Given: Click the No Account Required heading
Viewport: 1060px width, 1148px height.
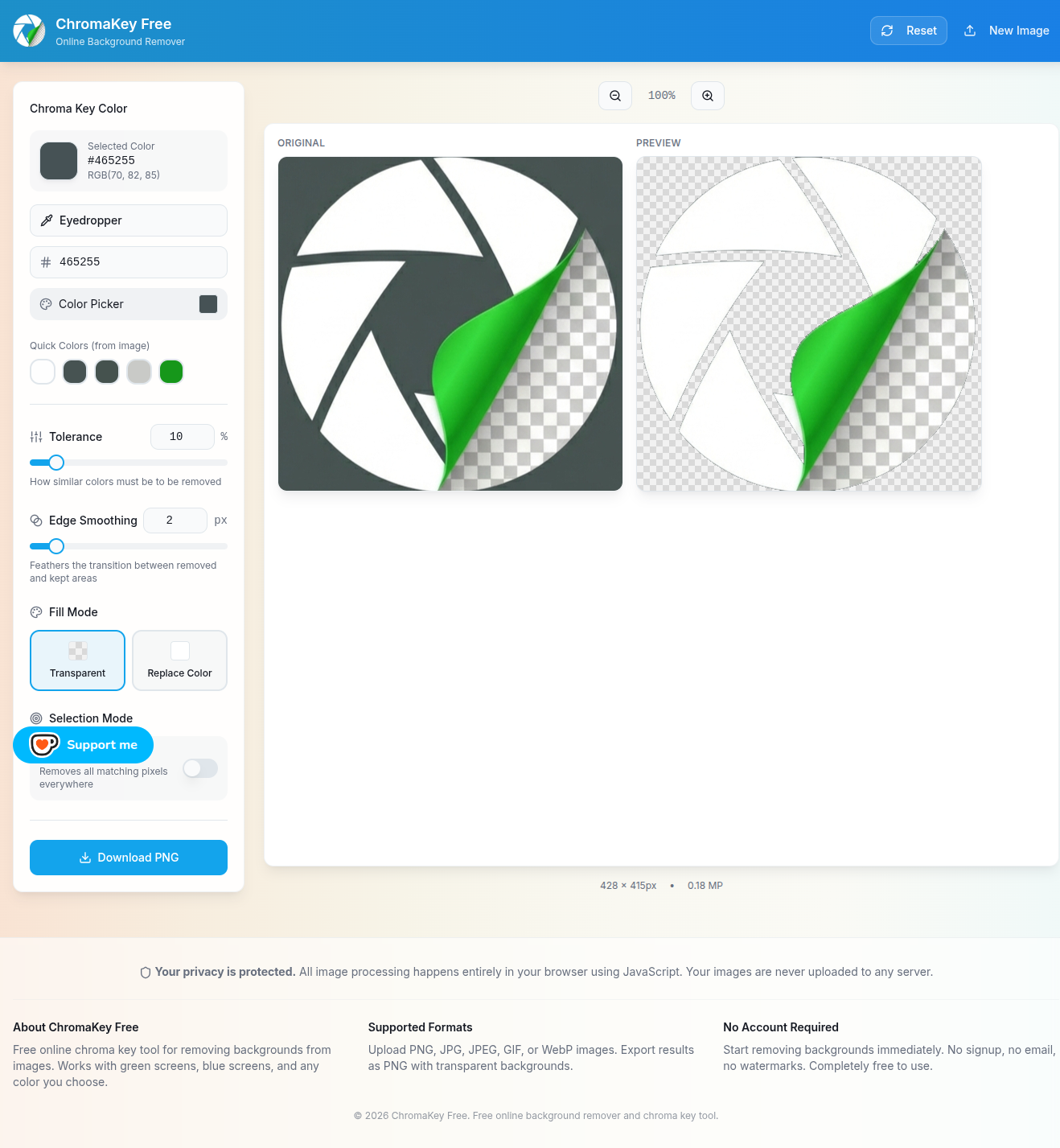Looking at the screenshot, I should click(781, 1027).
